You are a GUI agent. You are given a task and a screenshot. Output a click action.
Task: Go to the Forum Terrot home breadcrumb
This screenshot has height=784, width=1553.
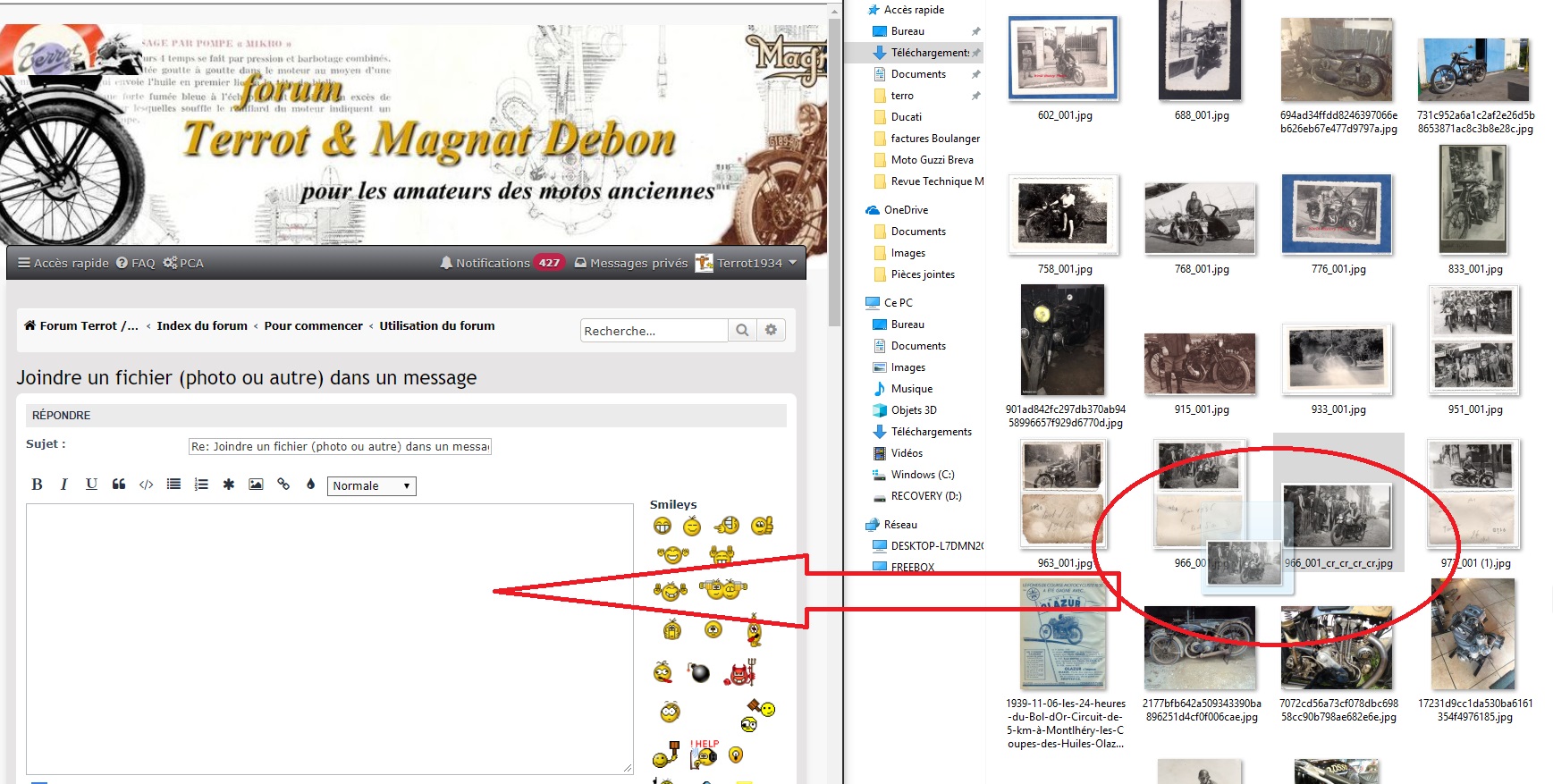tap(81, 325)
